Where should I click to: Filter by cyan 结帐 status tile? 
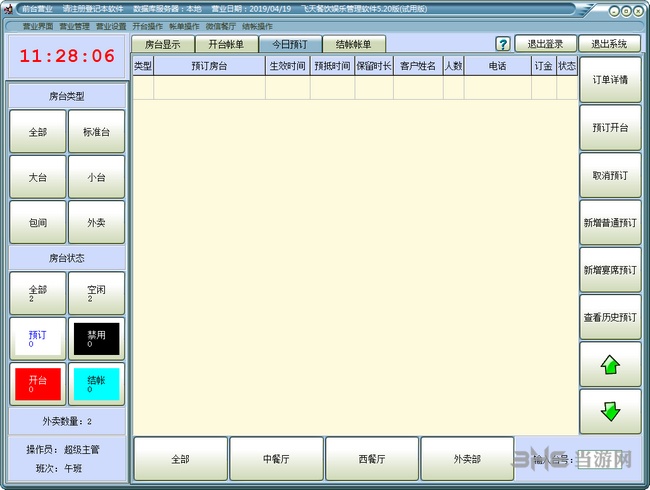coord(96,385)
